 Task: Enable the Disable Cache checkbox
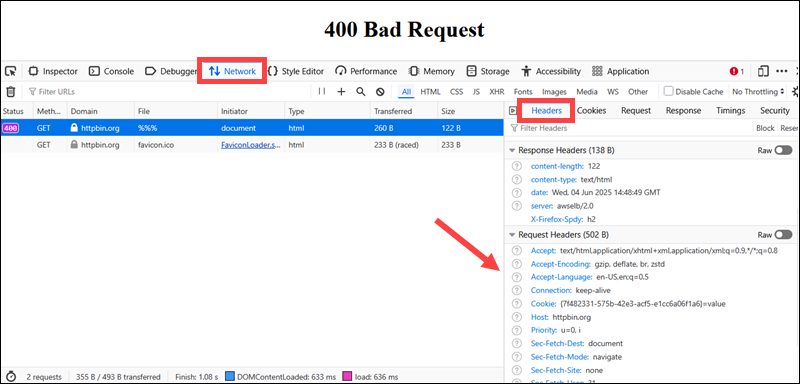point(668,91)
